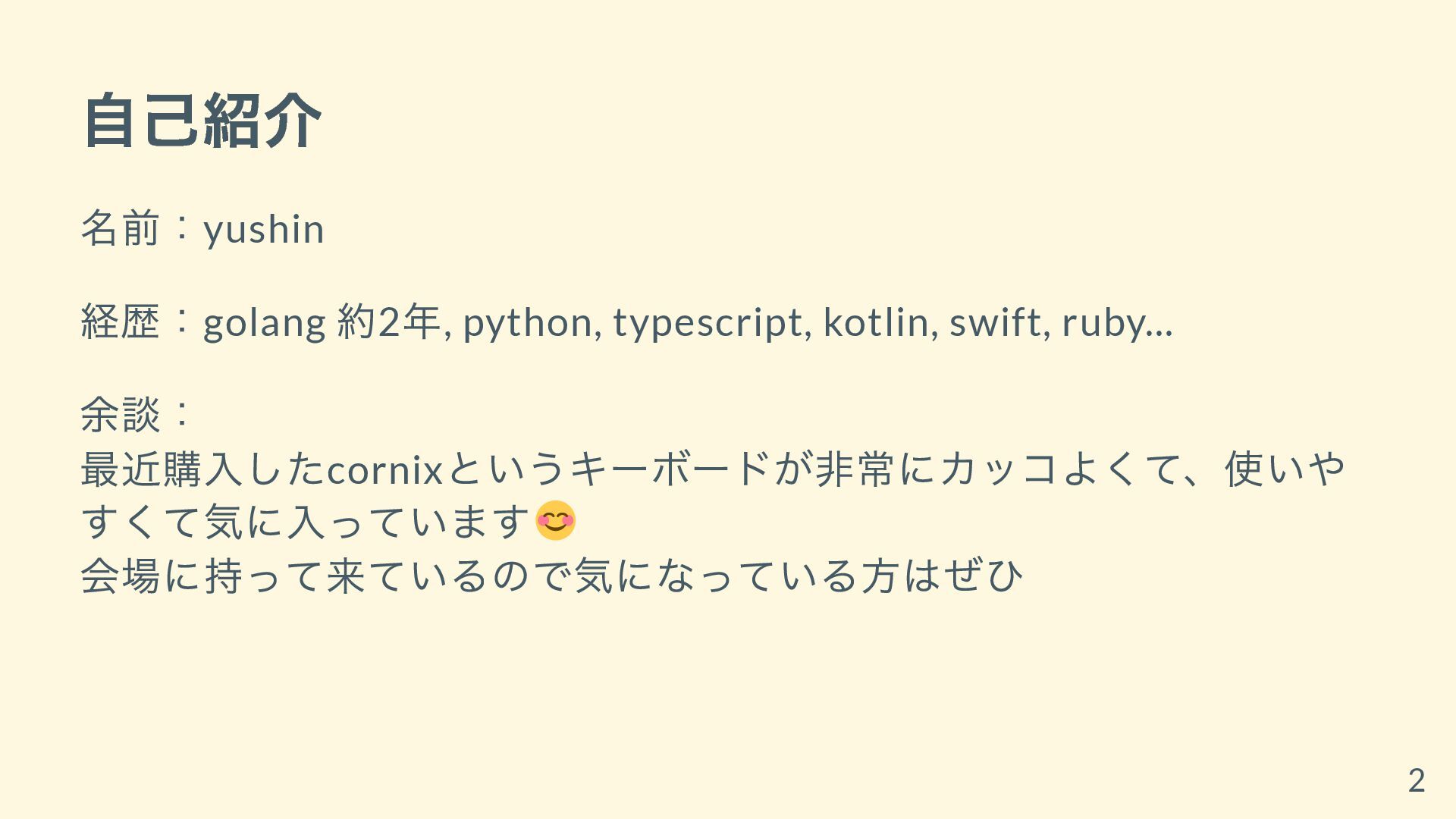Click the 名前 label

pyautogui.click(x=121, y=229)
